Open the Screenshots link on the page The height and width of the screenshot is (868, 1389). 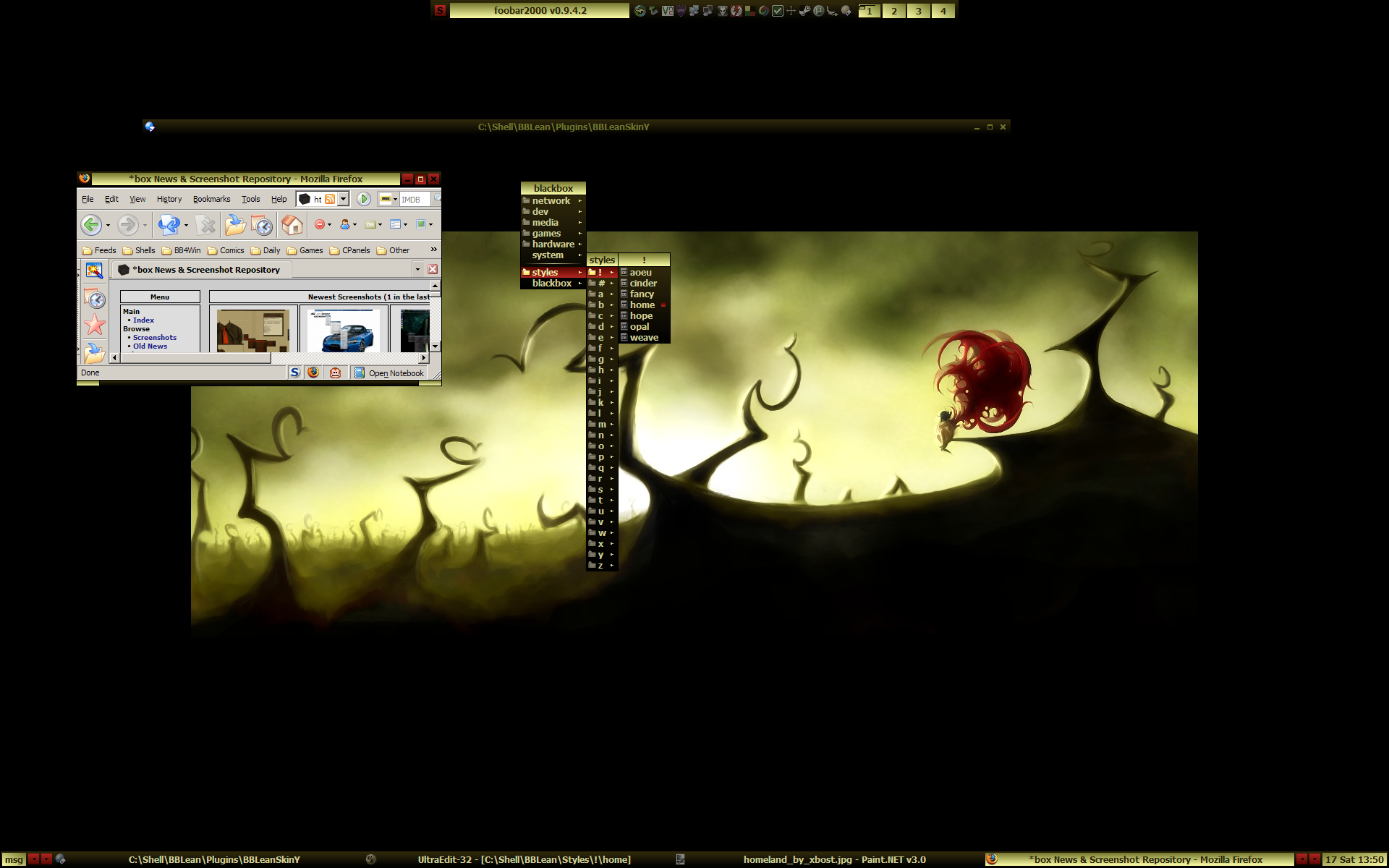click(x=154, y=338)
